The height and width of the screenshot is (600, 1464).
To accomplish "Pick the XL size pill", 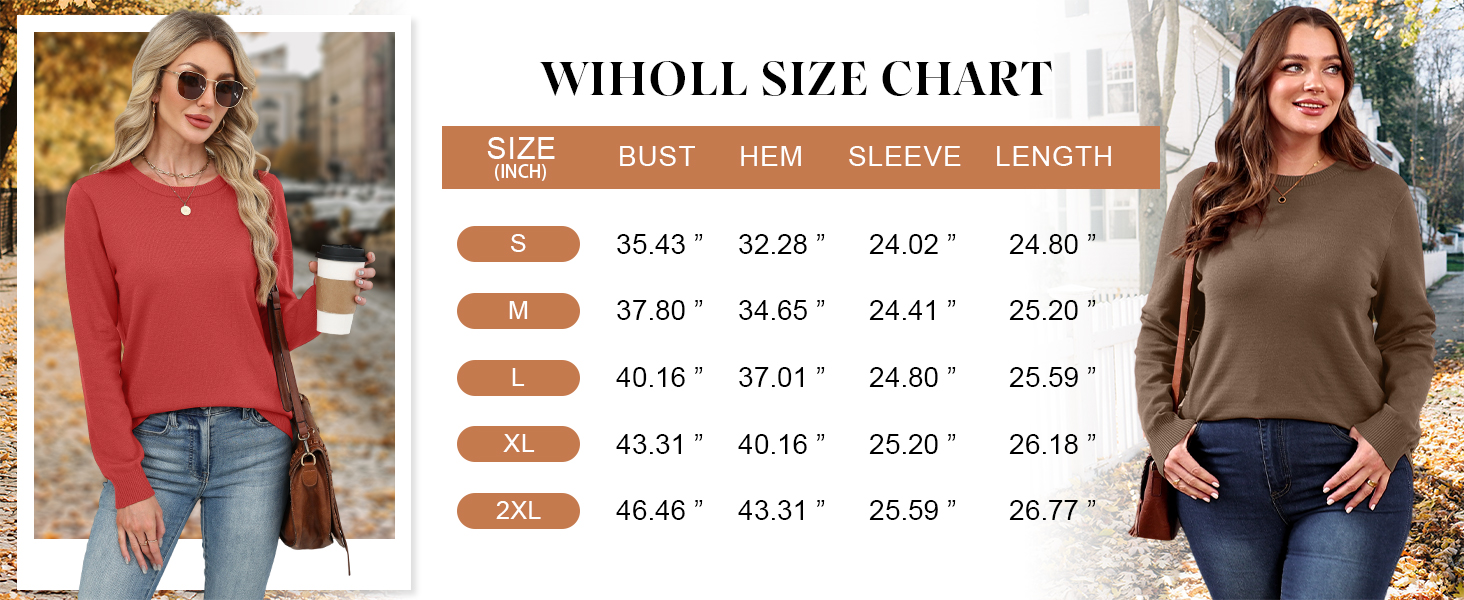I will tap(518, 444).
